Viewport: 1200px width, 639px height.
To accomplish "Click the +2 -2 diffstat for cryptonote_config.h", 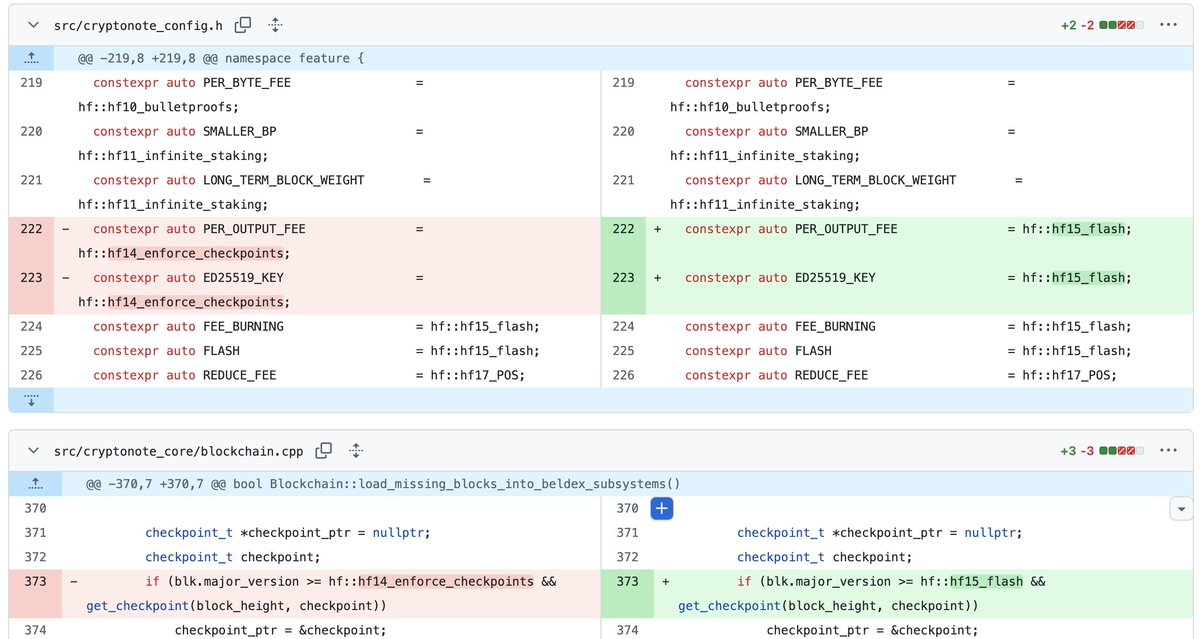I will 1103,24.
